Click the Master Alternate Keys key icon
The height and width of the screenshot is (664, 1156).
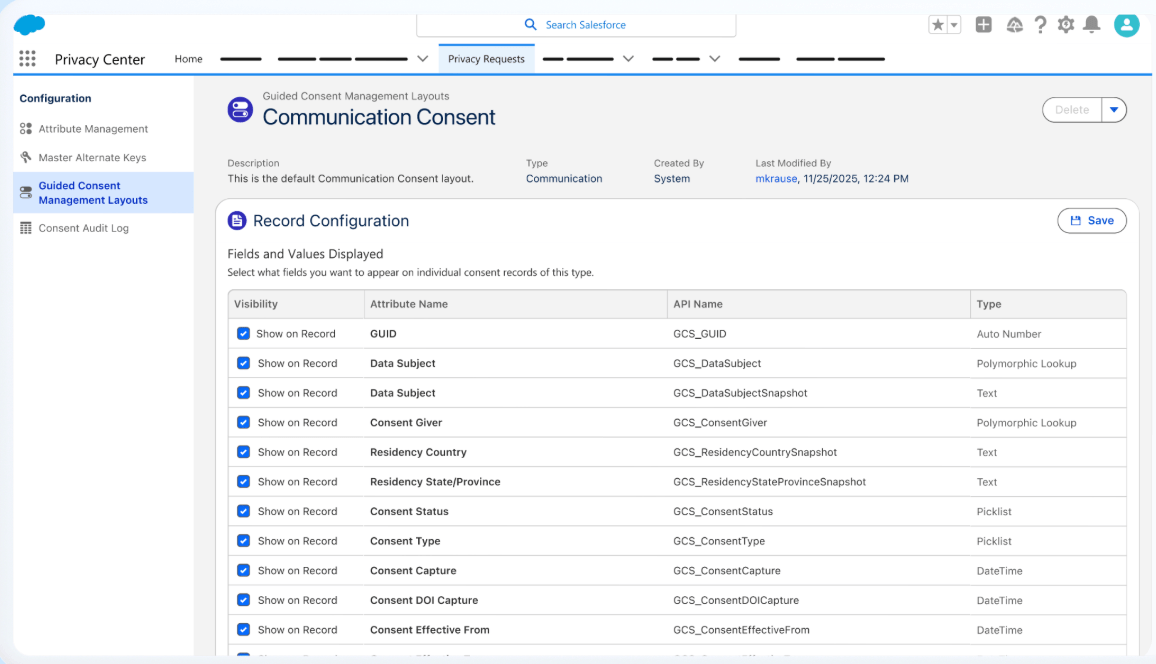coord(26,157)
